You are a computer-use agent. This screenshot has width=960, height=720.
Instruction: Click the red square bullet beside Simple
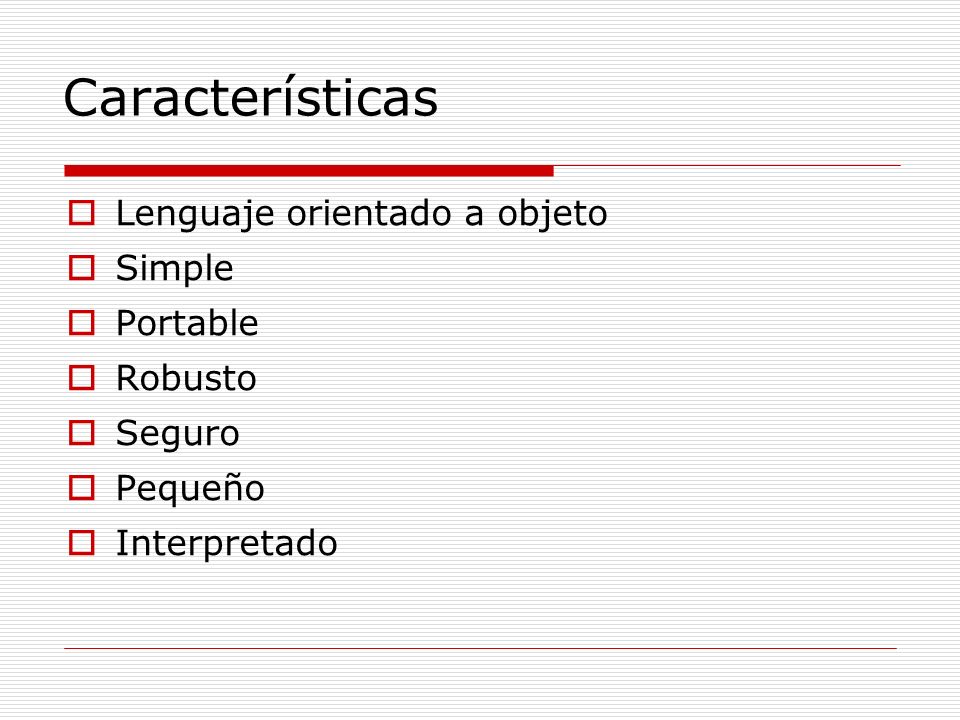tap(81, 268)
